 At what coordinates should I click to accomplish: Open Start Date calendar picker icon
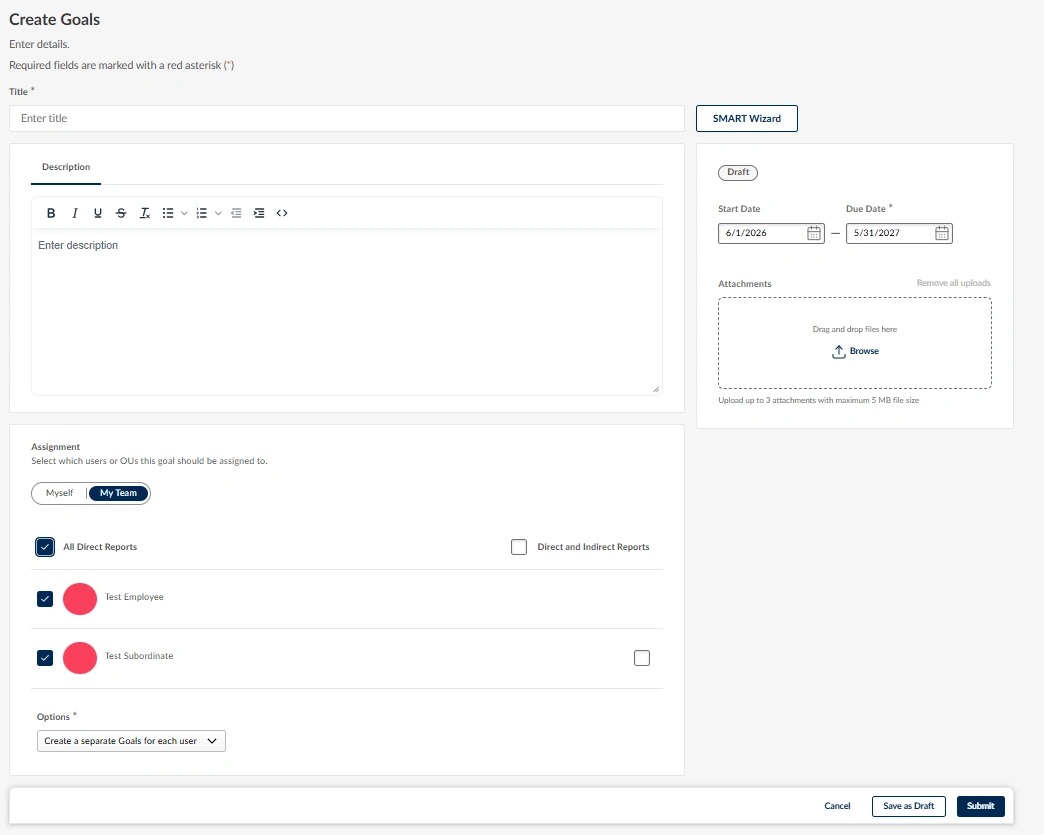(x=814, y=233)
